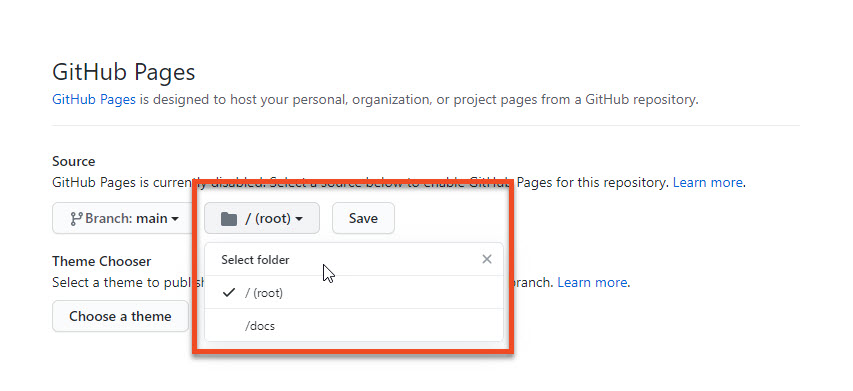Close the Select folder popup

pos(487,259)
